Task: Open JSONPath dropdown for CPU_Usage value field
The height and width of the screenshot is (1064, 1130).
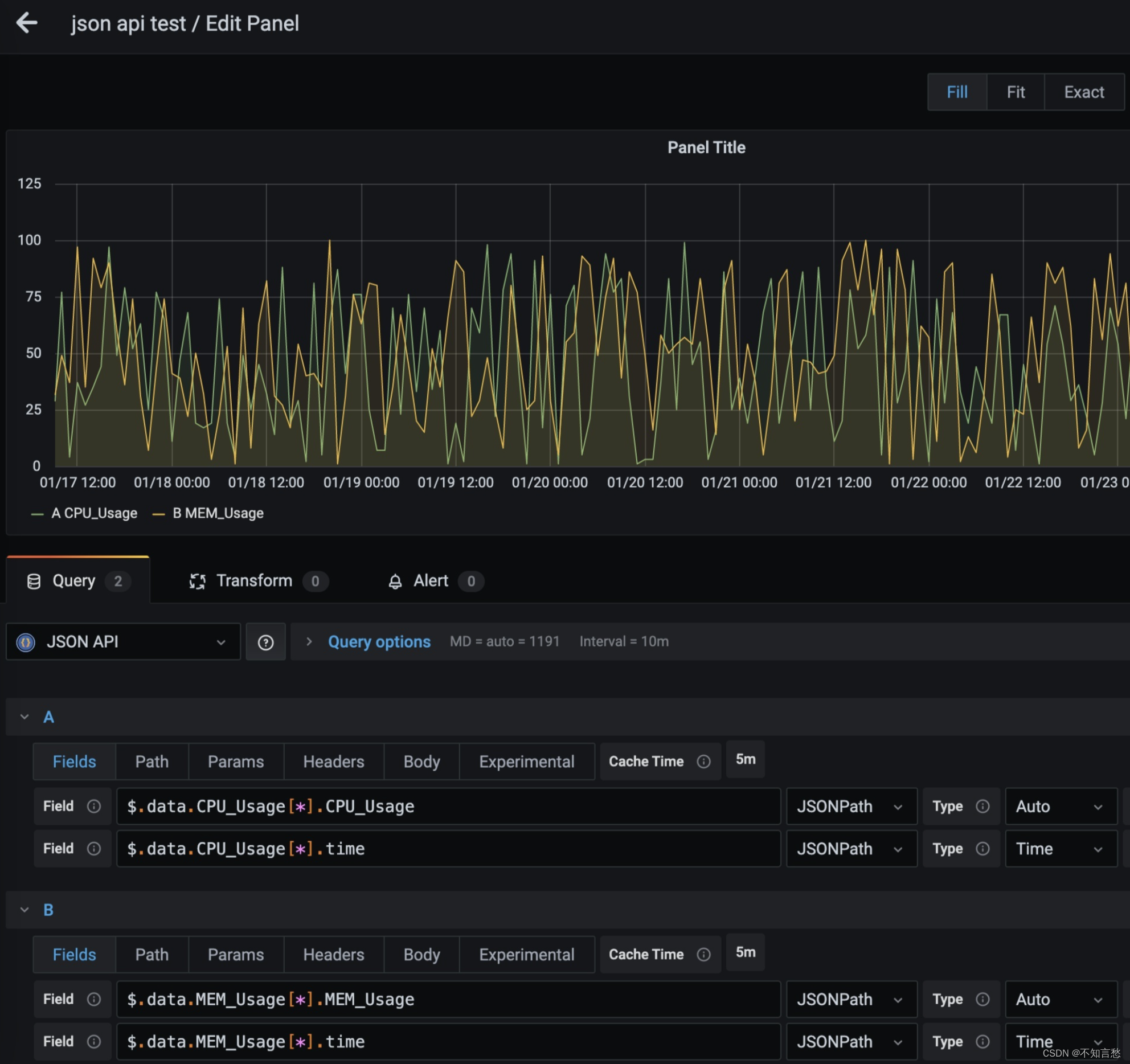Action: click(x=851, y=806)
